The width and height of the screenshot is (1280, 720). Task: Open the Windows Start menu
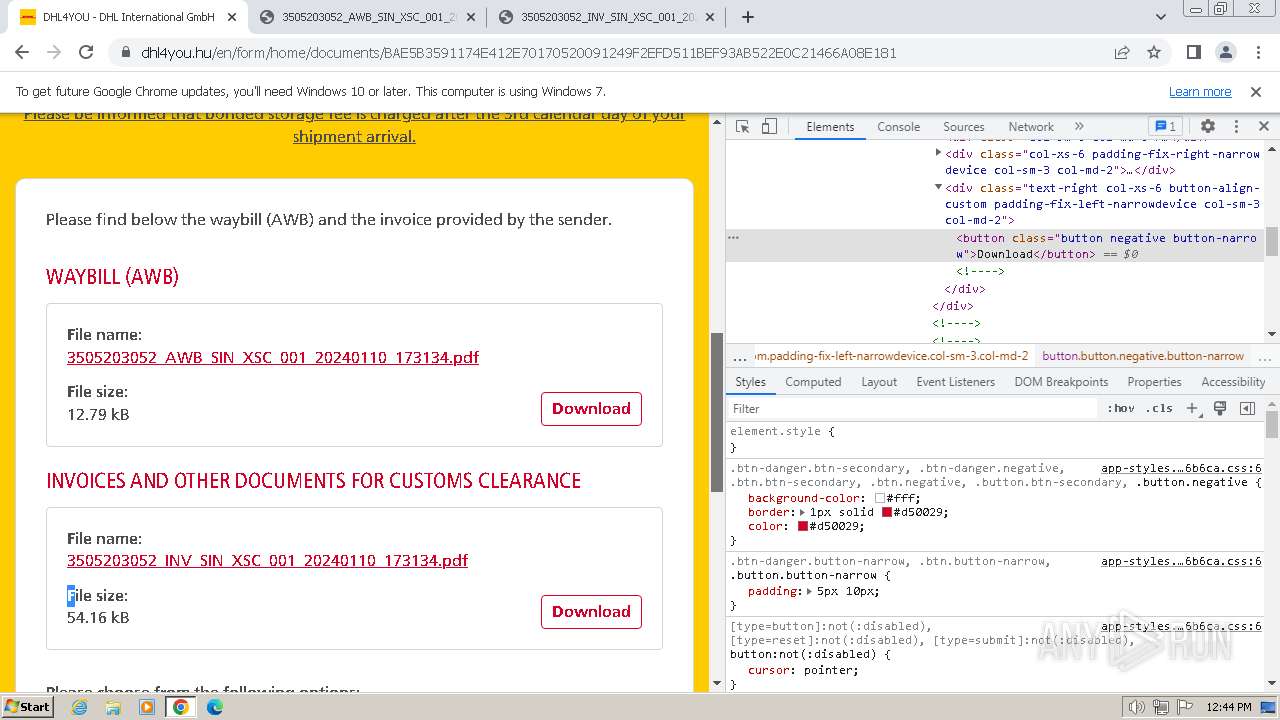[x=27, y=706]
